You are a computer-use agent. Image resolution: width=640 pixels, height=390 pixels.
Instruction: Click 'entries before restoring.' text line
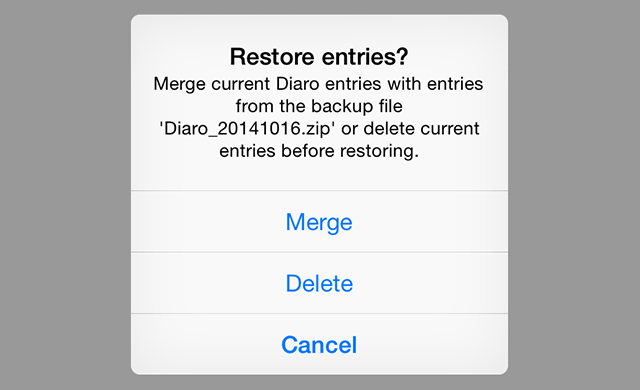click(x=319, y=151)
